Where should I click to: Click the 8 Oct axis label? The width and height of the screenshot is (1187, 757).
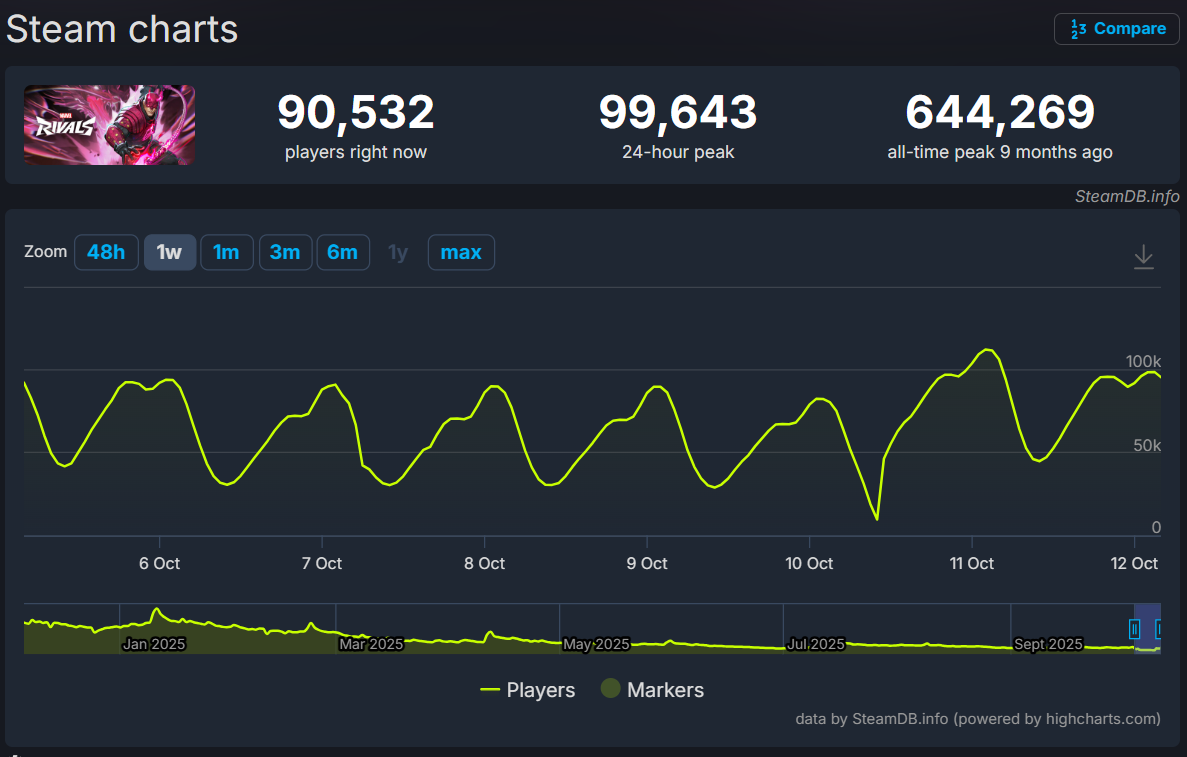tap(484, 563)
